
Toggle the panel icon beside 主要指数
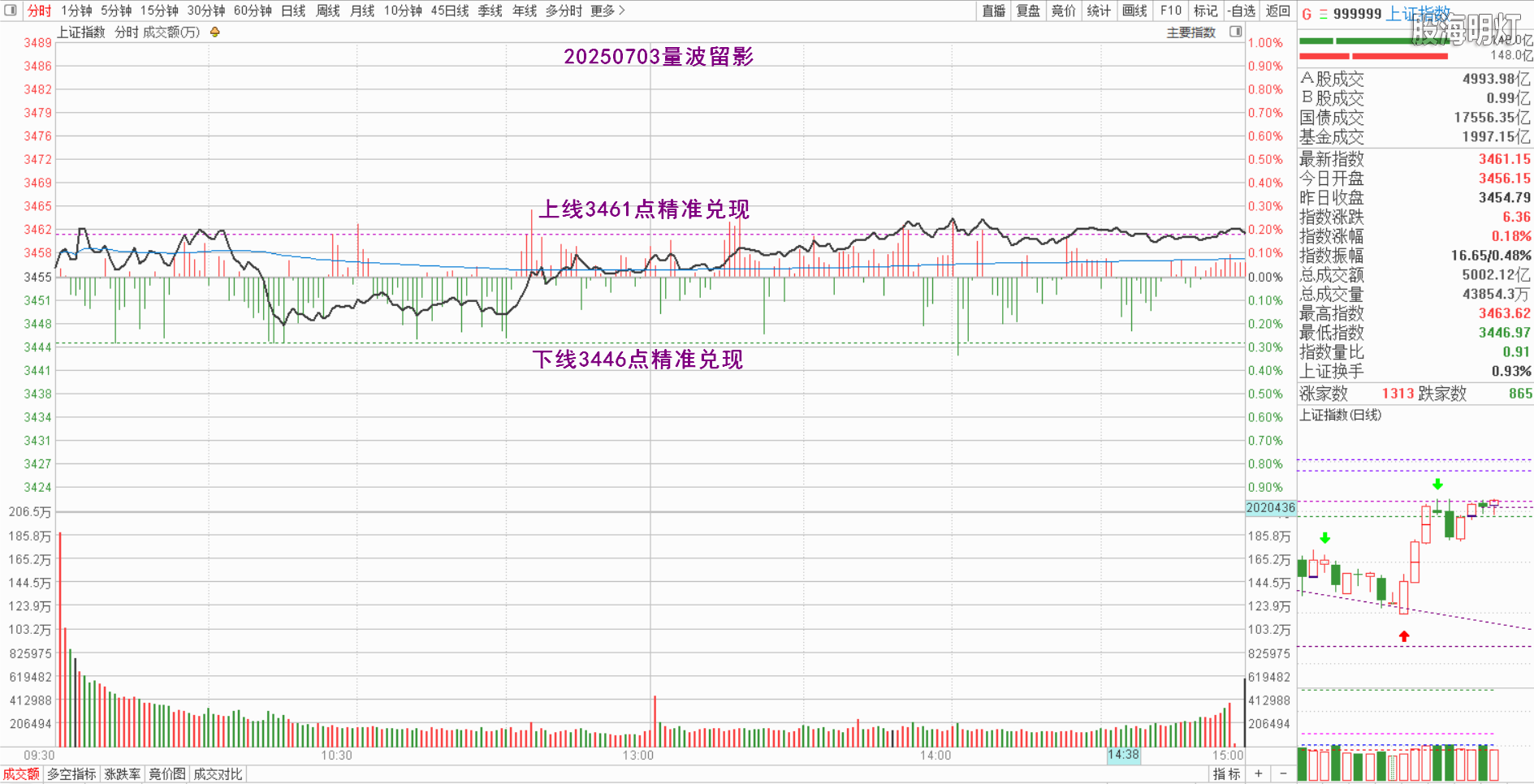click(x=1236, y=32)
